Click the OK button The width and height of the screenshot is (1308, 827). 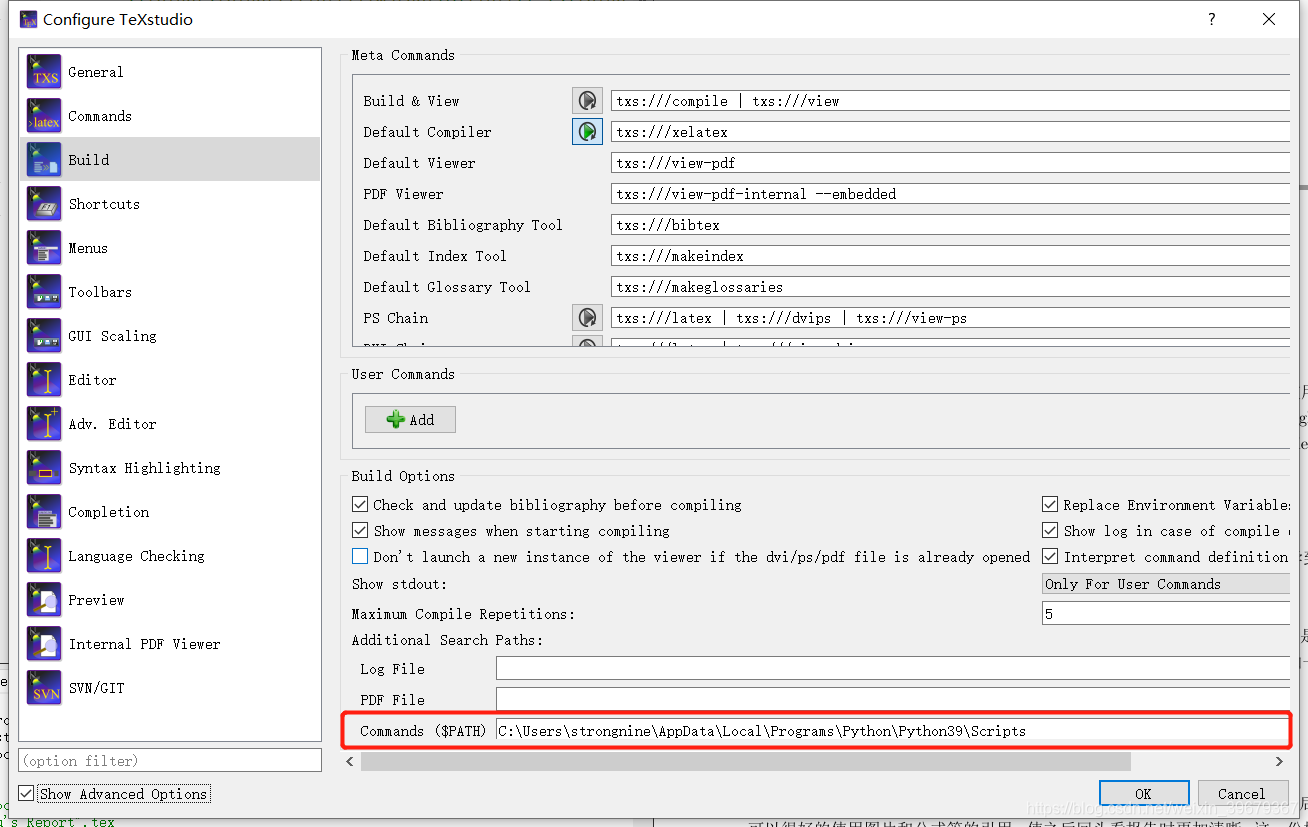click(x=1144, y=794)
